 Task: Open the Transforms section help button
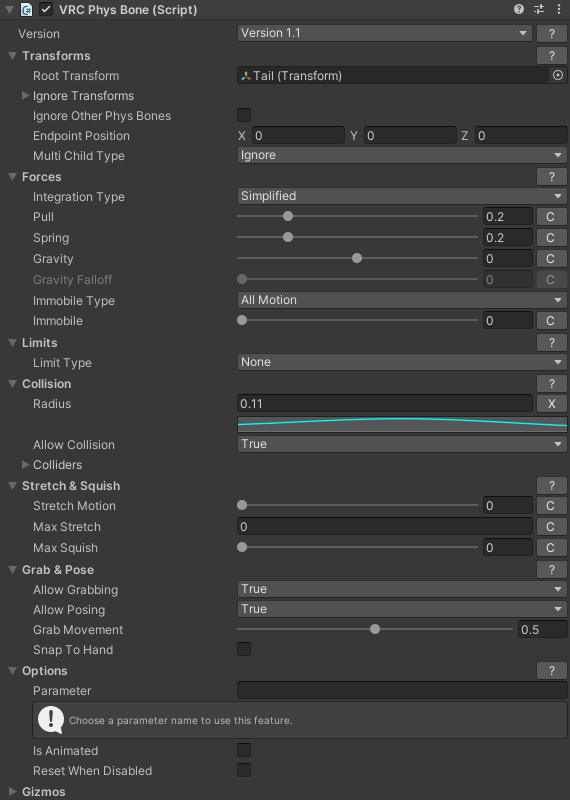[552, 56]
